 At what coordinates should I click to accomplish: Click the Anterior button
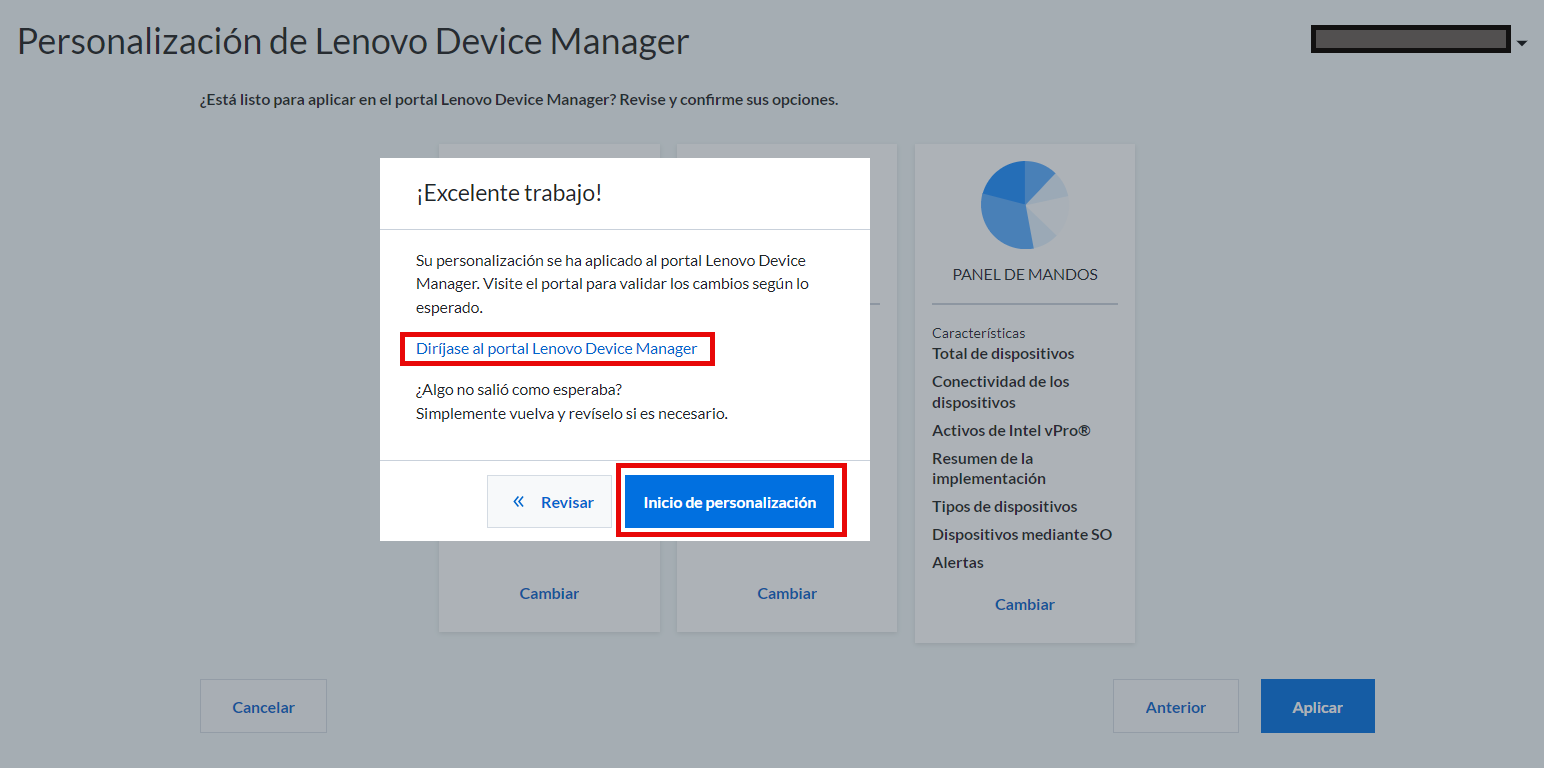1176,707
